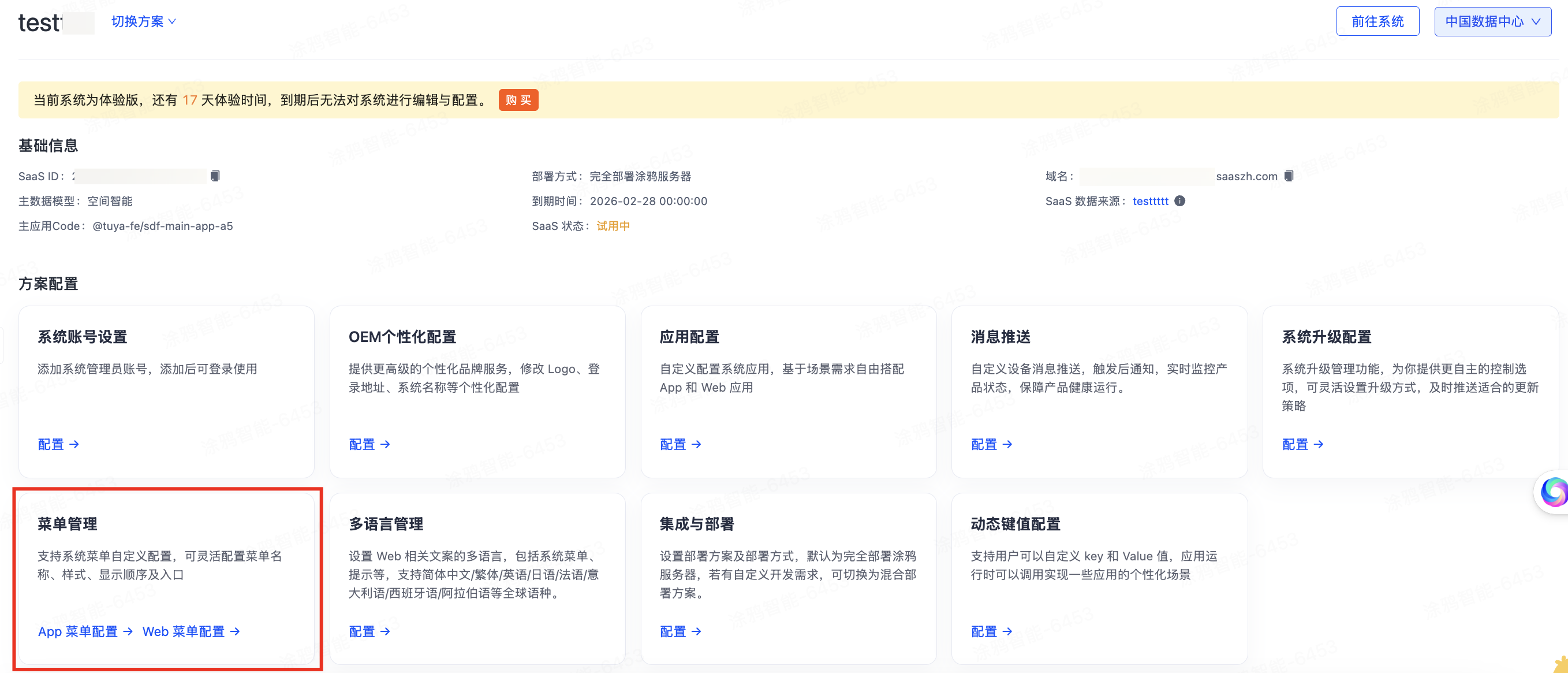The width and height of the screenshot is (1568, 673).
Task: Open 配置 under 多语言管理
Action: [x=363, y=631]
